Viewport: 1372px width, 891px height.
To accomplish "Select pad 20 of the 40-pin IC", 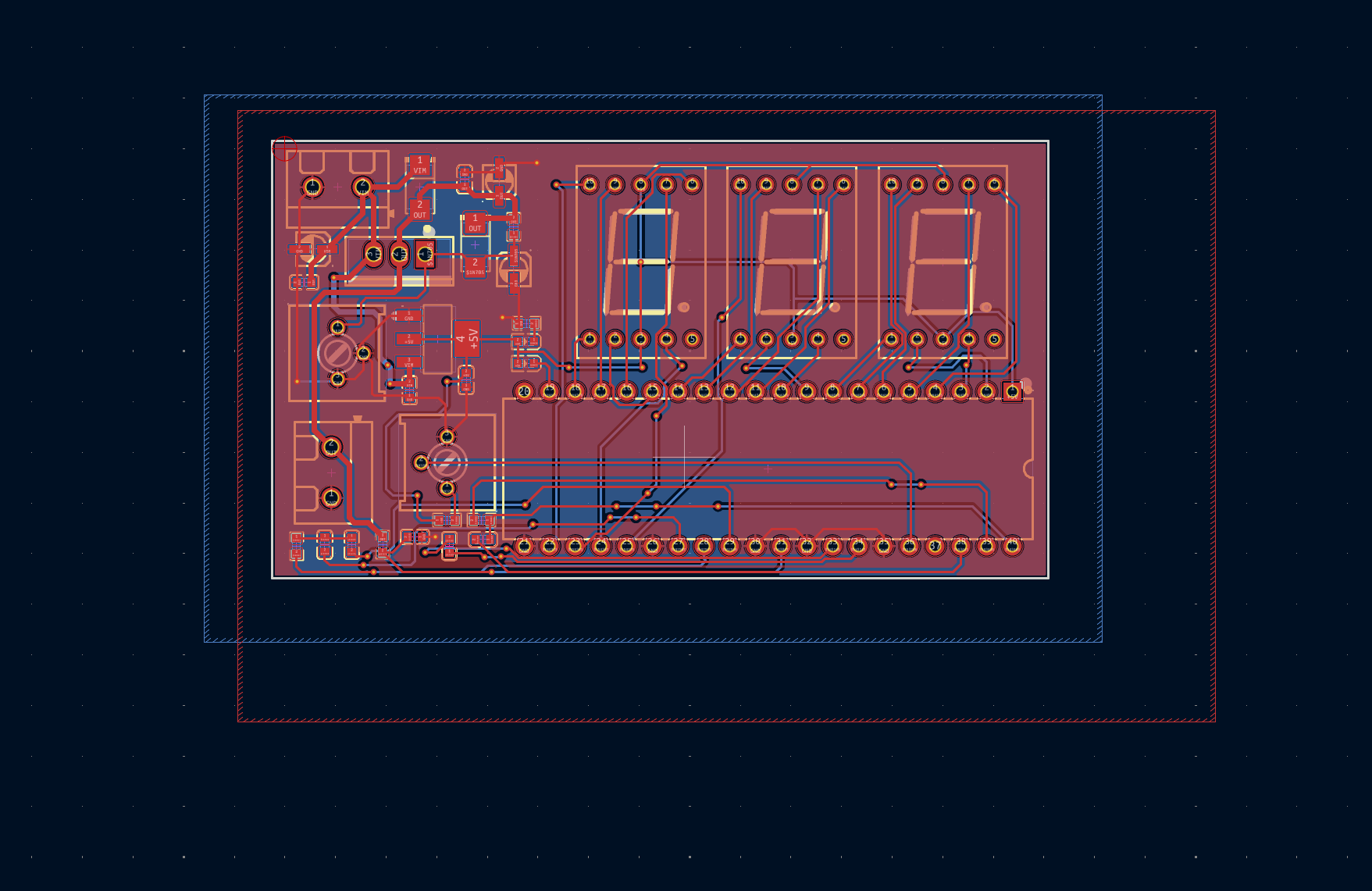I will tap(524, 391).
